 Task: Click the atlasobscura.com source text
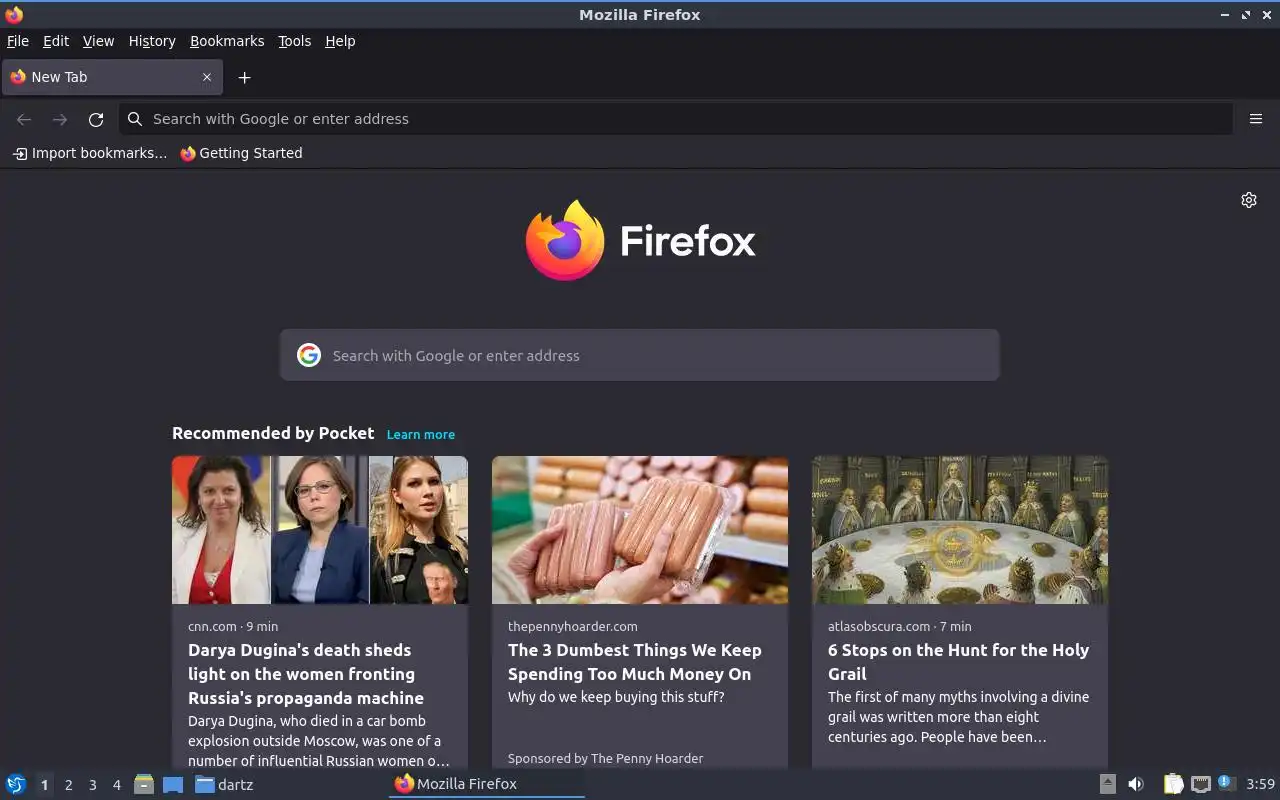tap(879, 626)
